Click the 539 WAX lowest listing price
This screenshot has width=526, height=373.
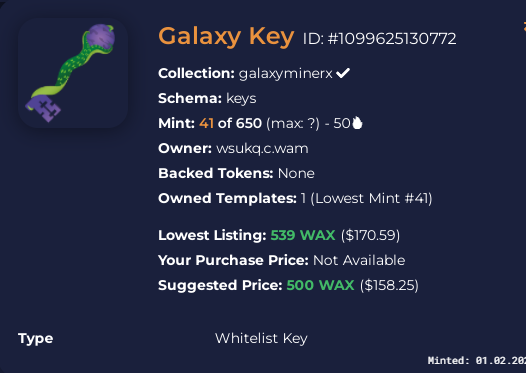point(303,235)
